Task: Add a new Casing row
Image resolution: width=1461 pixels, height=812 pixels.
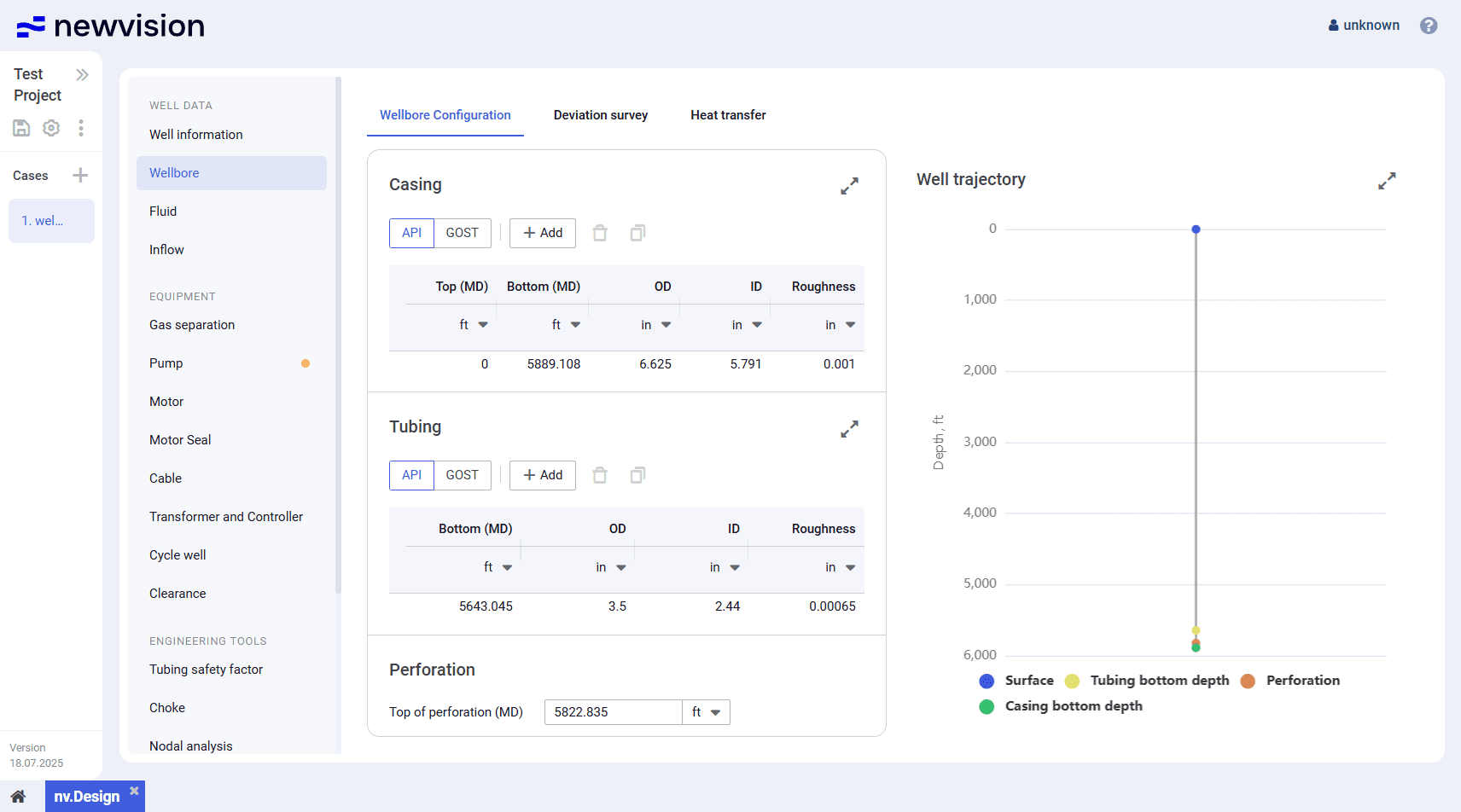Action: pyautogui.click(x=543, y=233)
